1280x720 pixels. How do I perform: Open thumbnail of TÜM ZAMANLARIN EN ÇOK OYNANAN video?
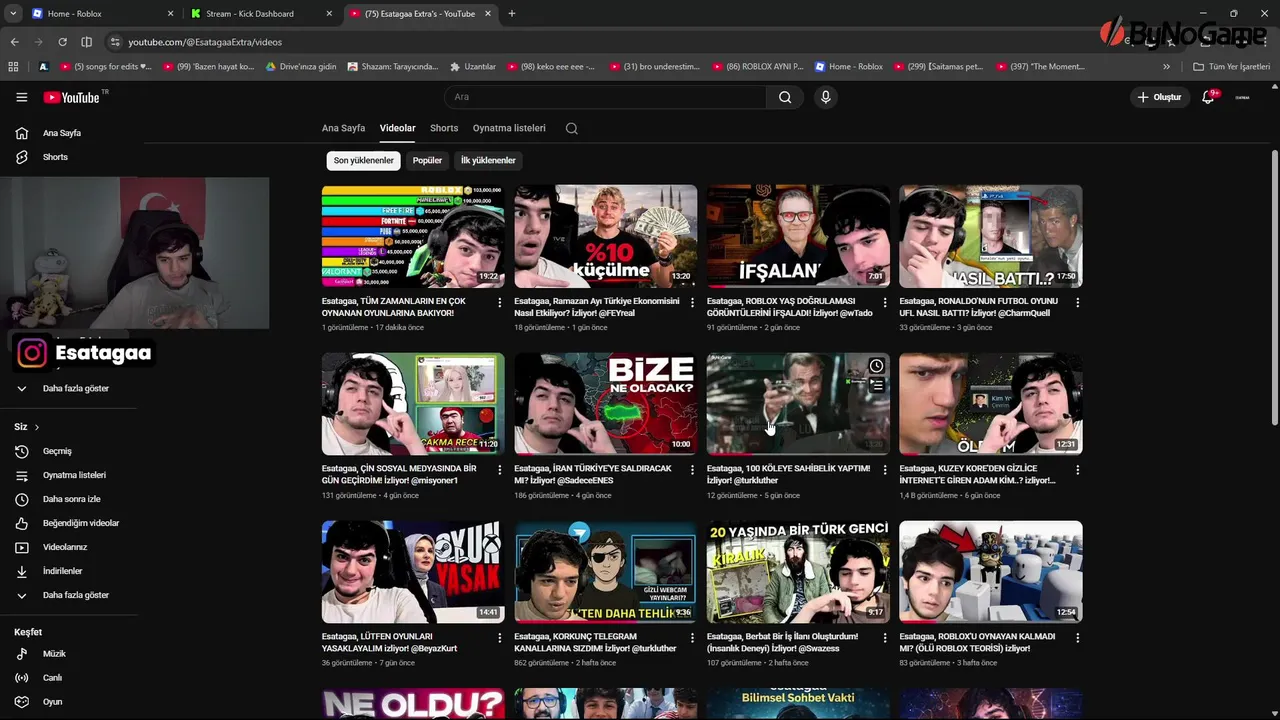click(x=413, y=236)
